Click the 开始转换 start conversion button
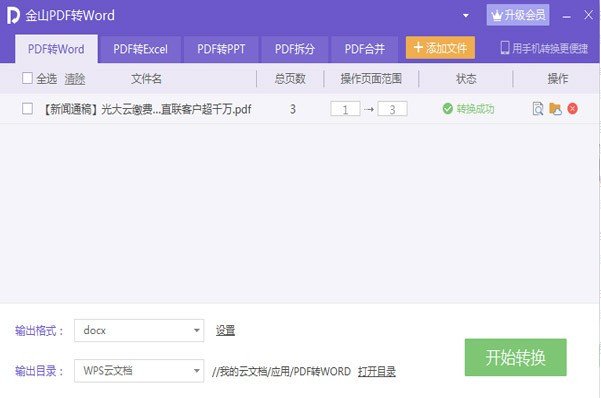 [x=516, y=357]
